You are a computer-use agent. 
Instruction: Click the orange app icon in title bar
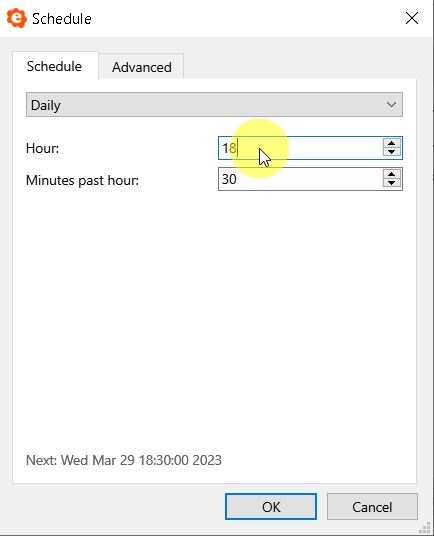[x=17, y=18]
